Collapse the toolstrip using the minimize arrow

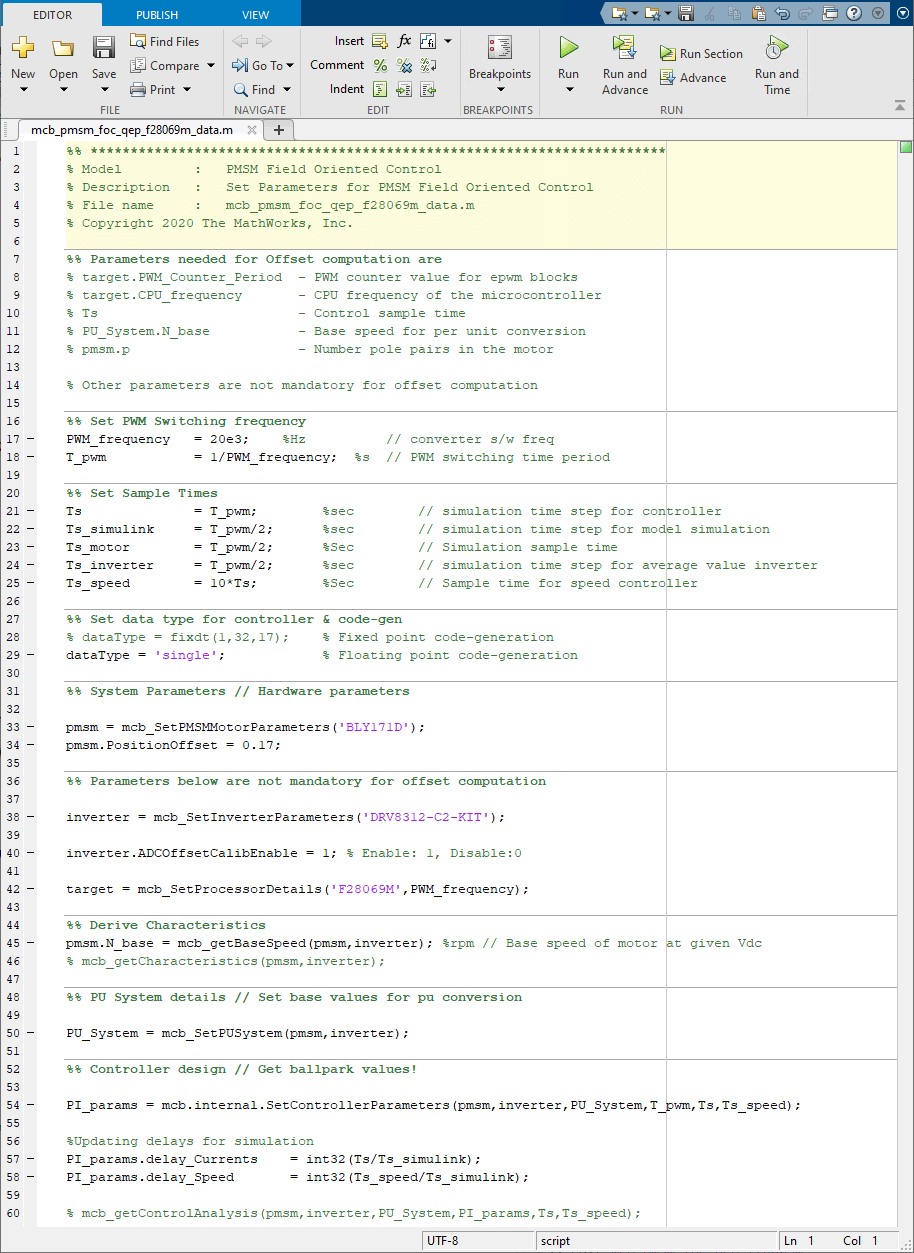[x=900, y=104]
